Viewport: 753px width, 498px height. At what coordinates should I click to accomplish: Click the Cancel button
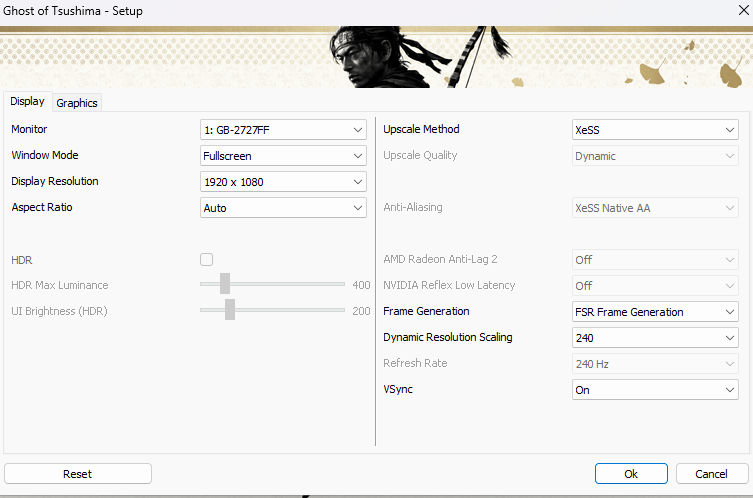pos(712,474)
